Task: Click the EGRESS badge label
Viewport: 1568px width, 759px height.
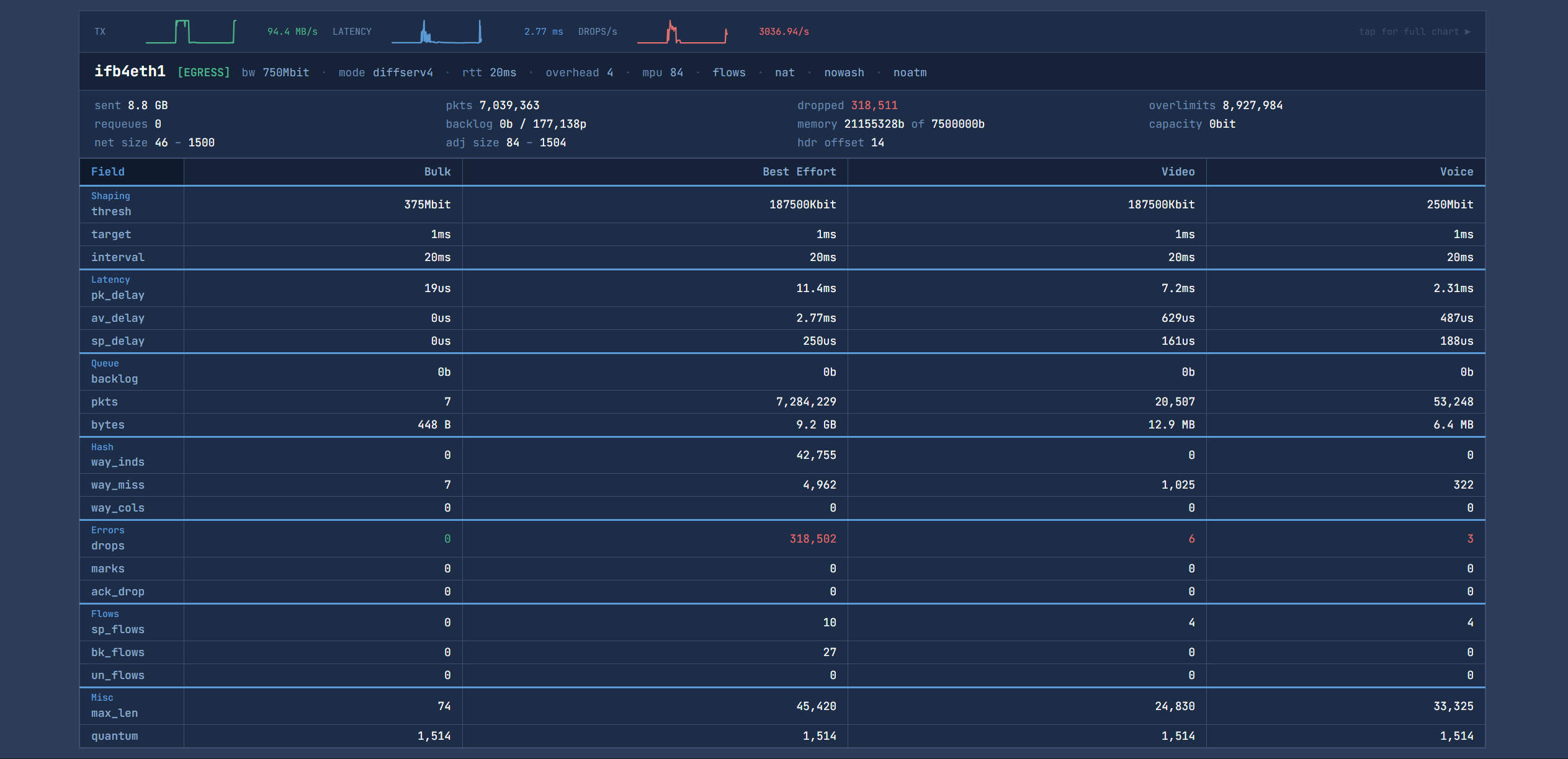Action: click(204, 73)
